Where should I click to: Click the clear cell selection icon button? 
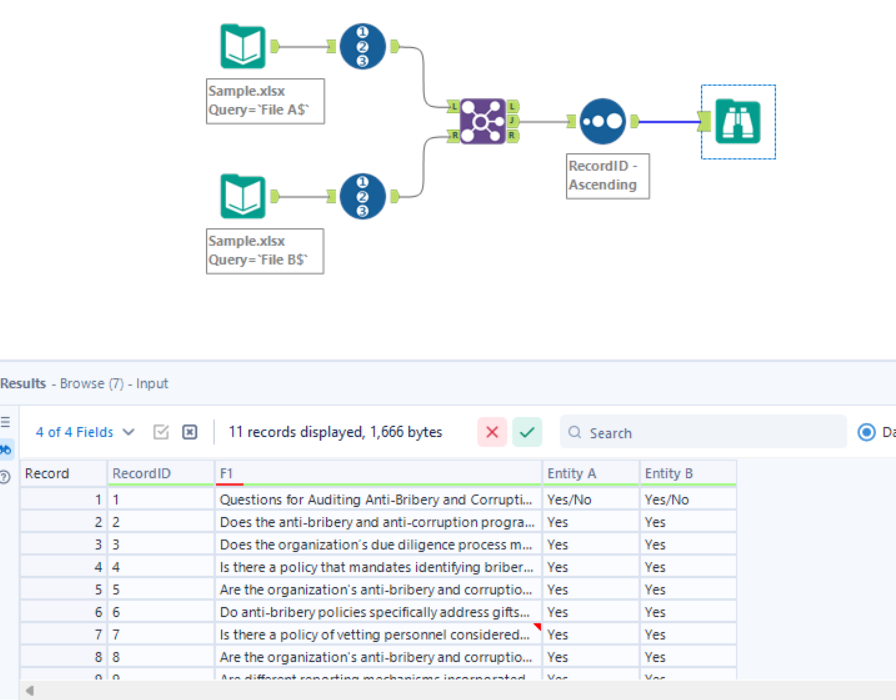coord(189,431)
